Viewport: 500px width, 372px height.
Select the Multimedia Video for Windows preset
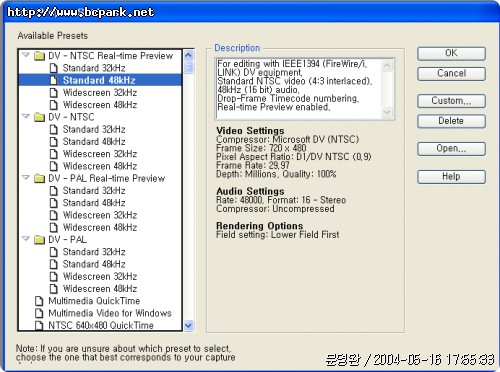point(110,313)
